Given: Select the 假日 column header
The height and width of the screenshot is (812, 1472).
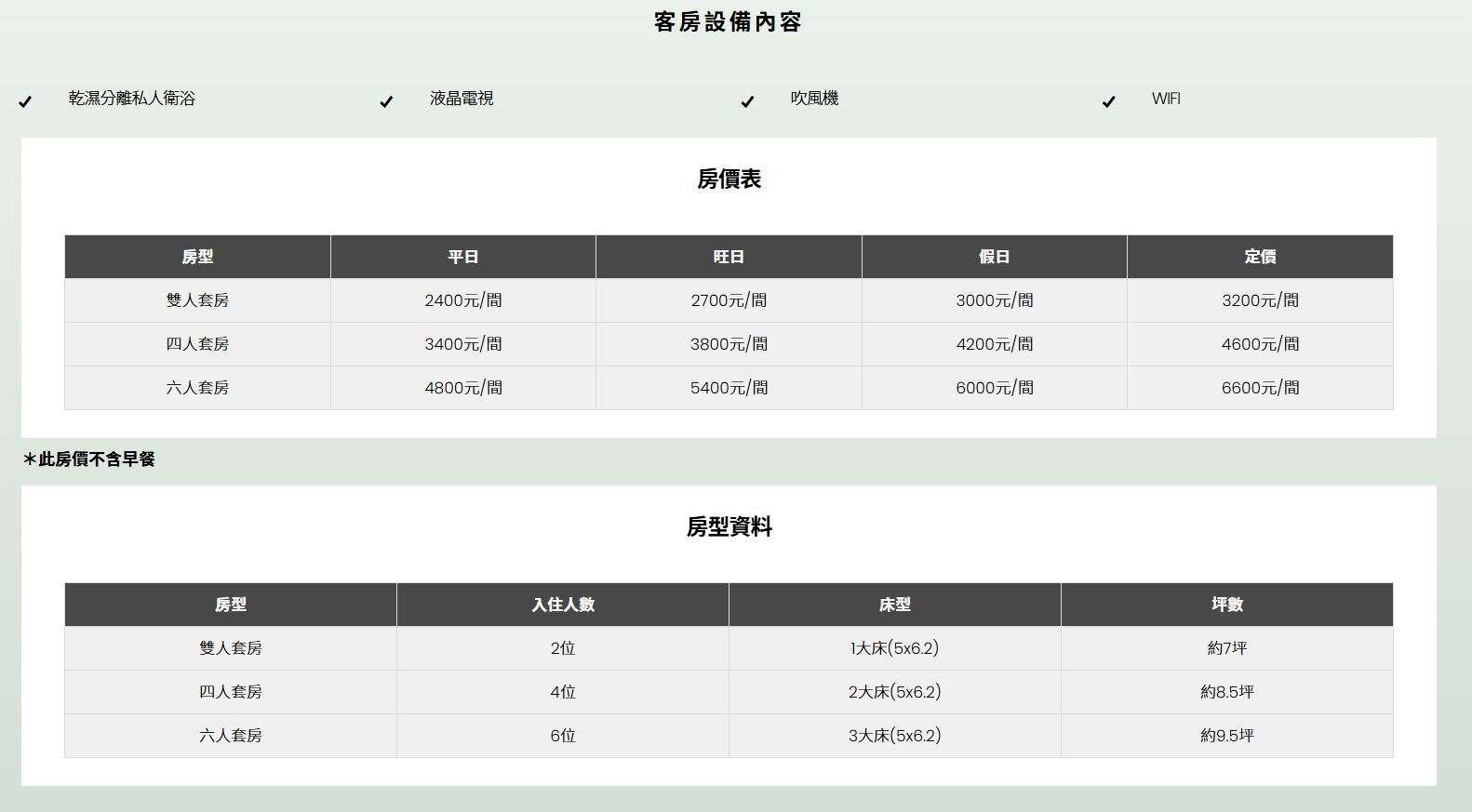Looking at the screenshot, I should tap(994, 257).
